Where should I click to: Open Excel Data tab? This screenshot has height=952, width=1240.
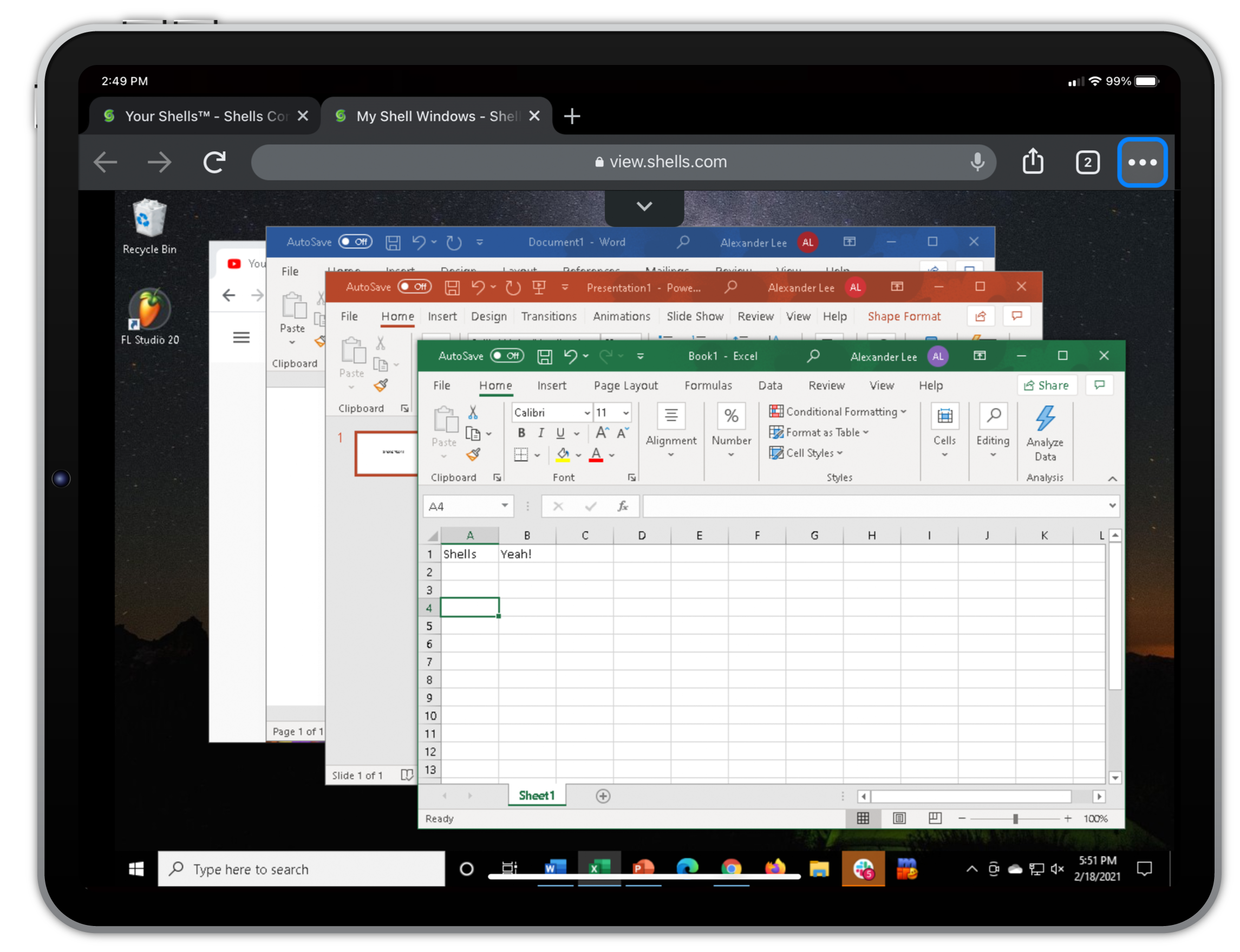[770, 386]
